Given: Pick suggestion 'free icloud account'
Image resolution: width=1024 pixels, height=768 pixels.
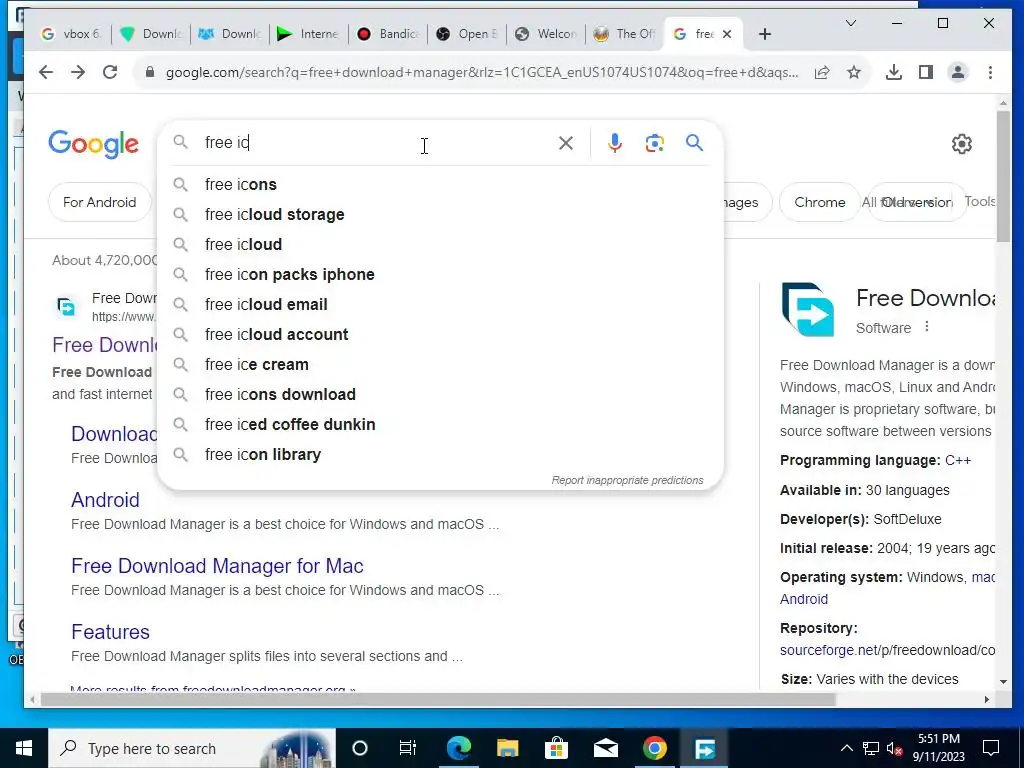Looking at the screenshot, I should pos(440,335).
